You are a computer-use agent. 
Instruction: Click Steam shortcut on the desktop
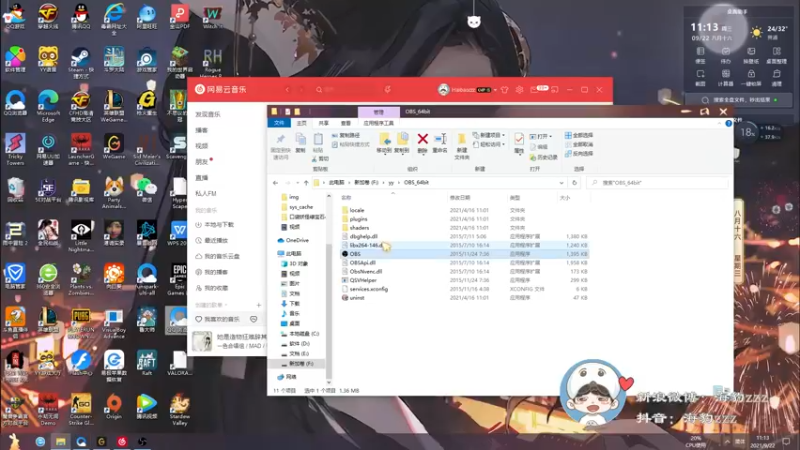click(81, 63)
